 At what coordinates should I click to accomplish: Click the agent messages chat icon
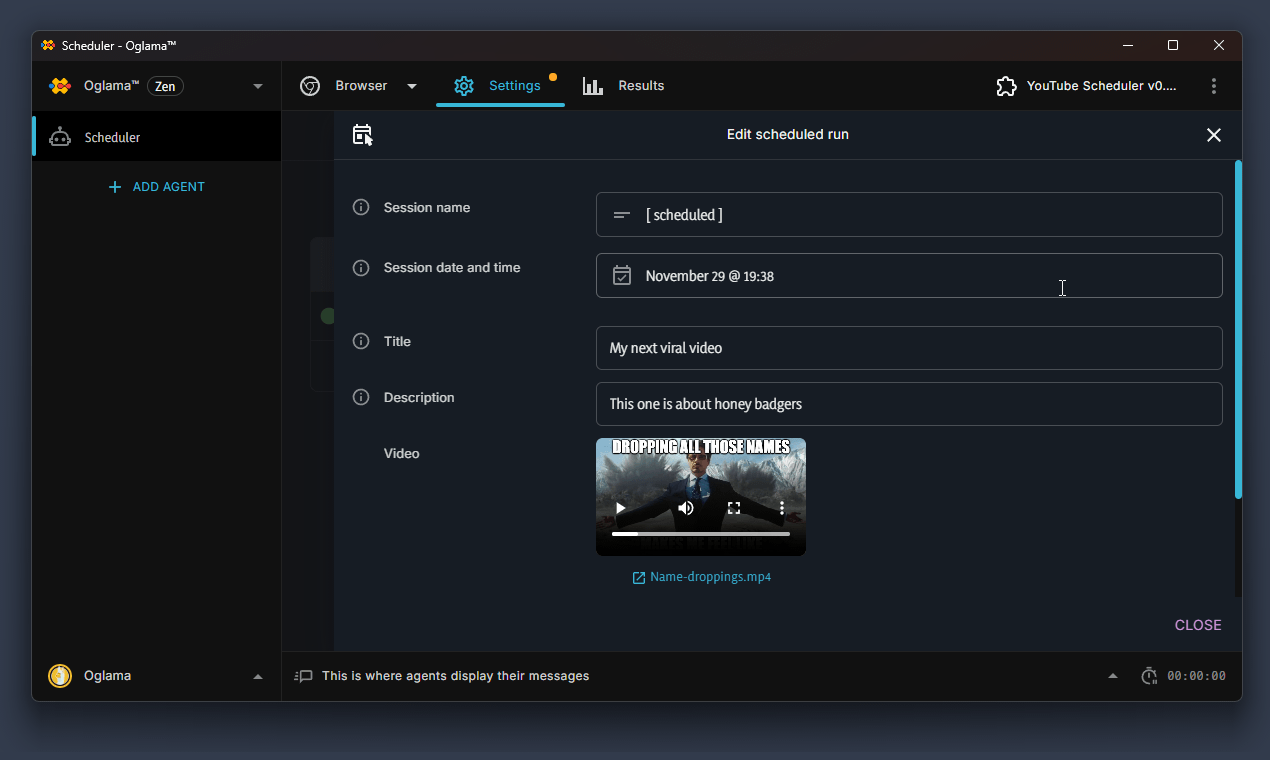click(303, 676)
